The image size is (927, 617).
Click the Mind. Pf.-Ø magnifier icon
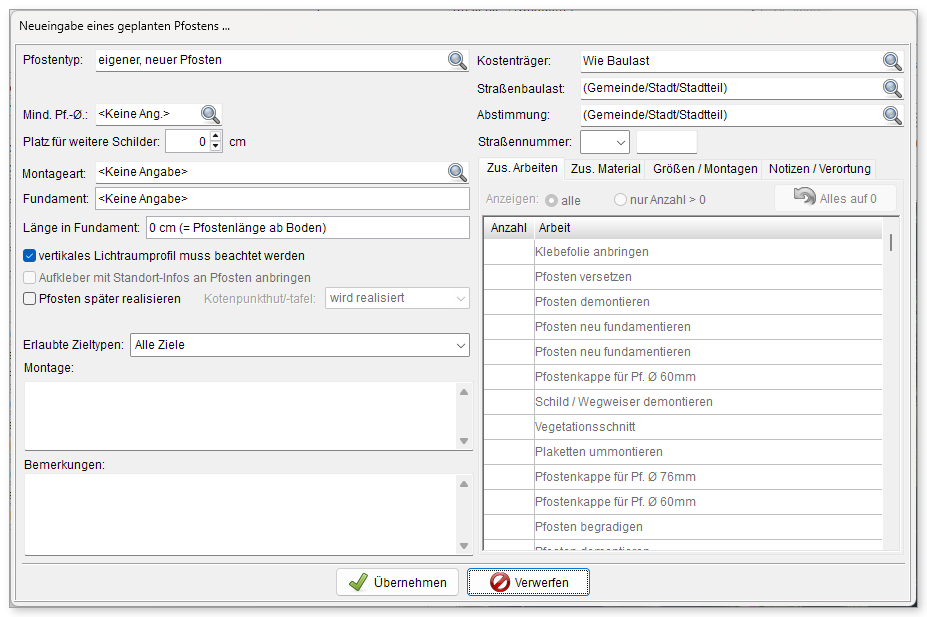pyautogui.click(x=210, y=114)
